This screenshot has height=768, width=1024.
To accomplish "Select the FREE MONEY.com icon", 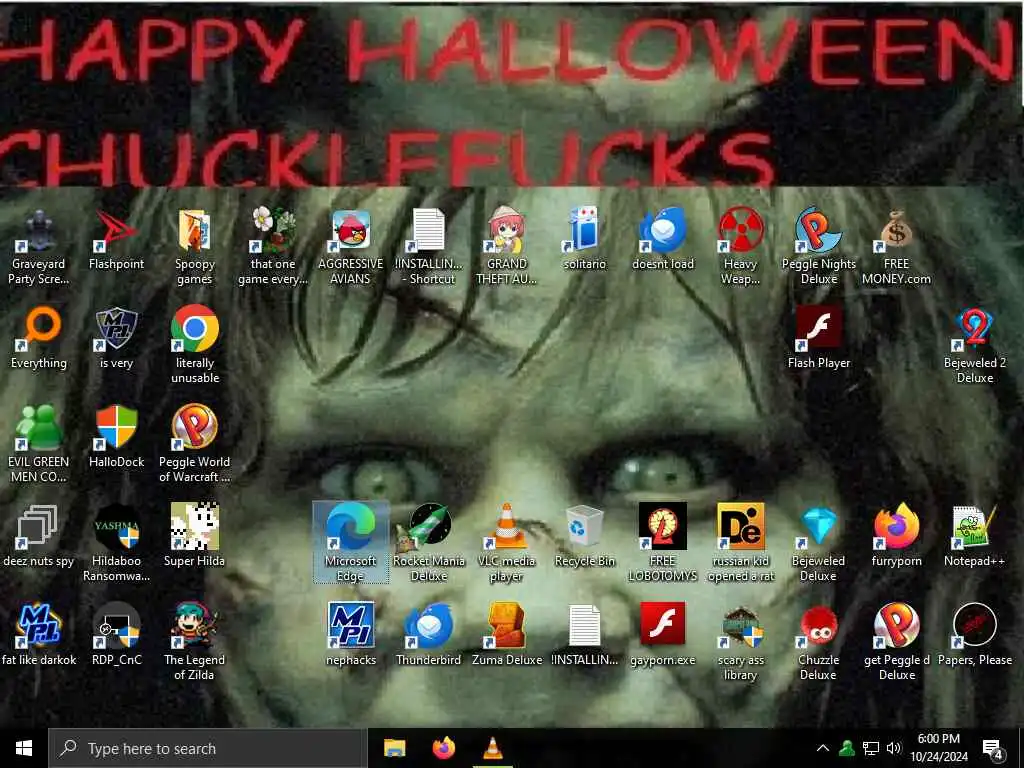I will [x=897, y=247].
